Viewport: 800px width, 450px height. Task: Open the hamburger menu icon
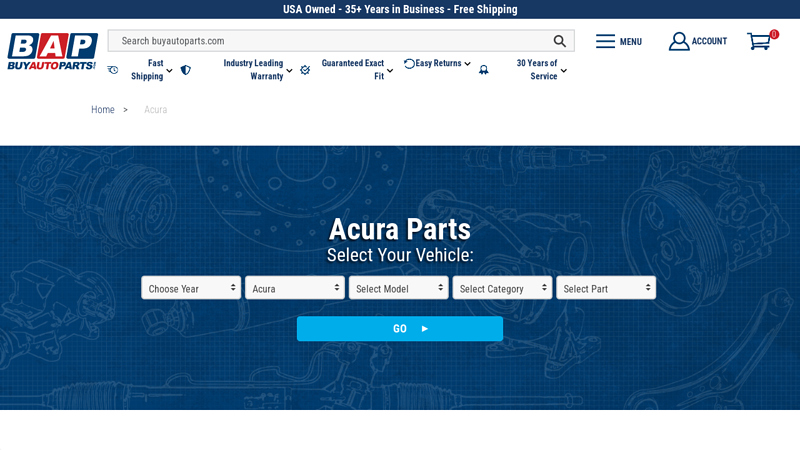pos(605,41)
